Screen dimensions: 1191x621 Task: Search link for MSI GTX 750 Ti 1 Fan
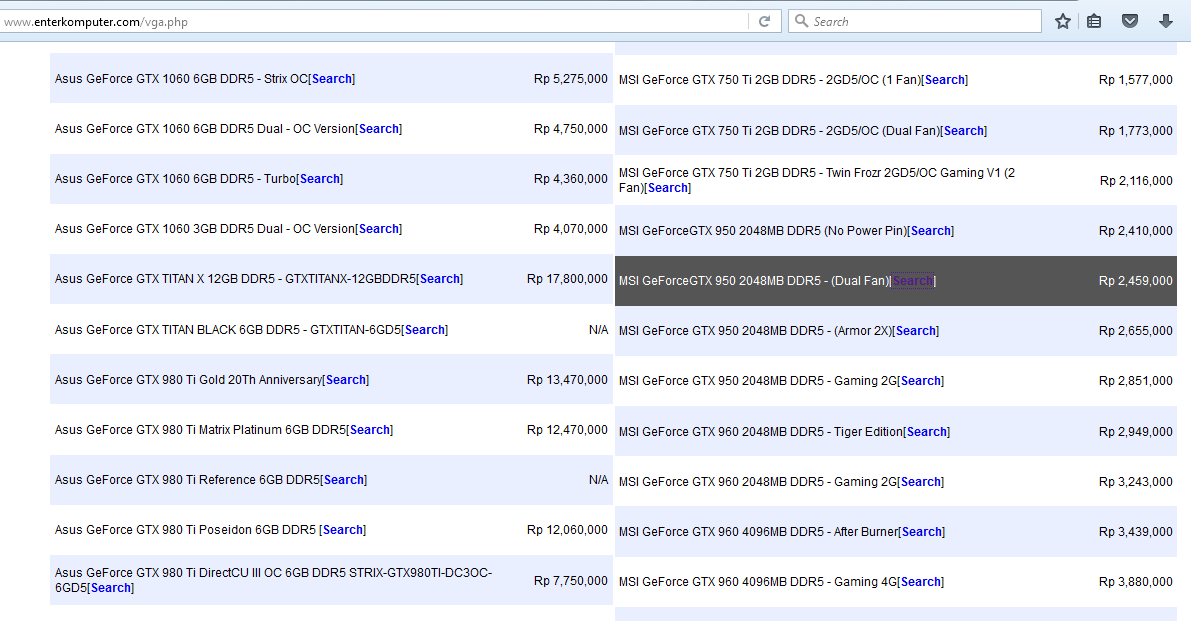tap(945, 80)
